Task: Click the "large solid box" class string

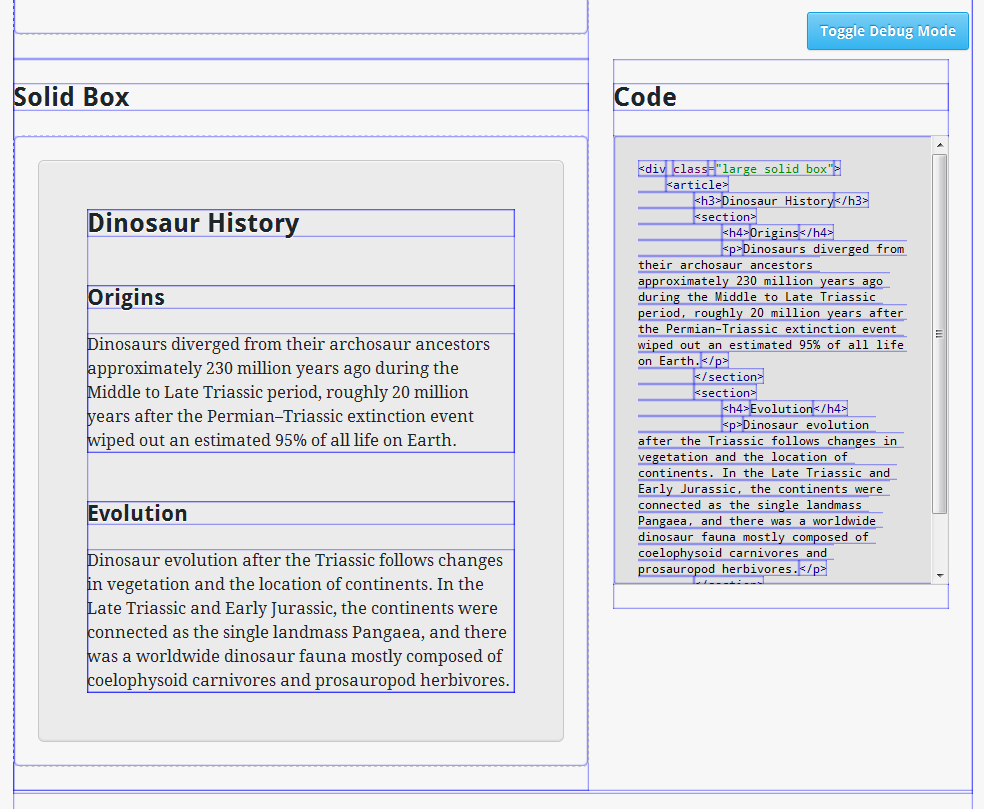Action: coord(775,169)
